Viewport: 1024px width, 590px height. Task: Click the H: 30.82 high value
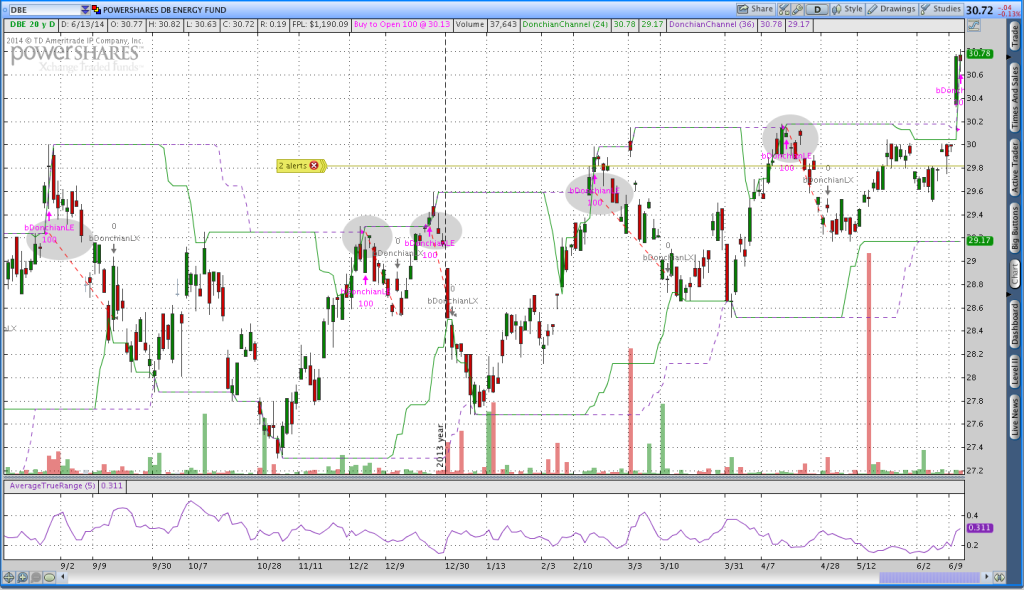click(x=164, y=24)
